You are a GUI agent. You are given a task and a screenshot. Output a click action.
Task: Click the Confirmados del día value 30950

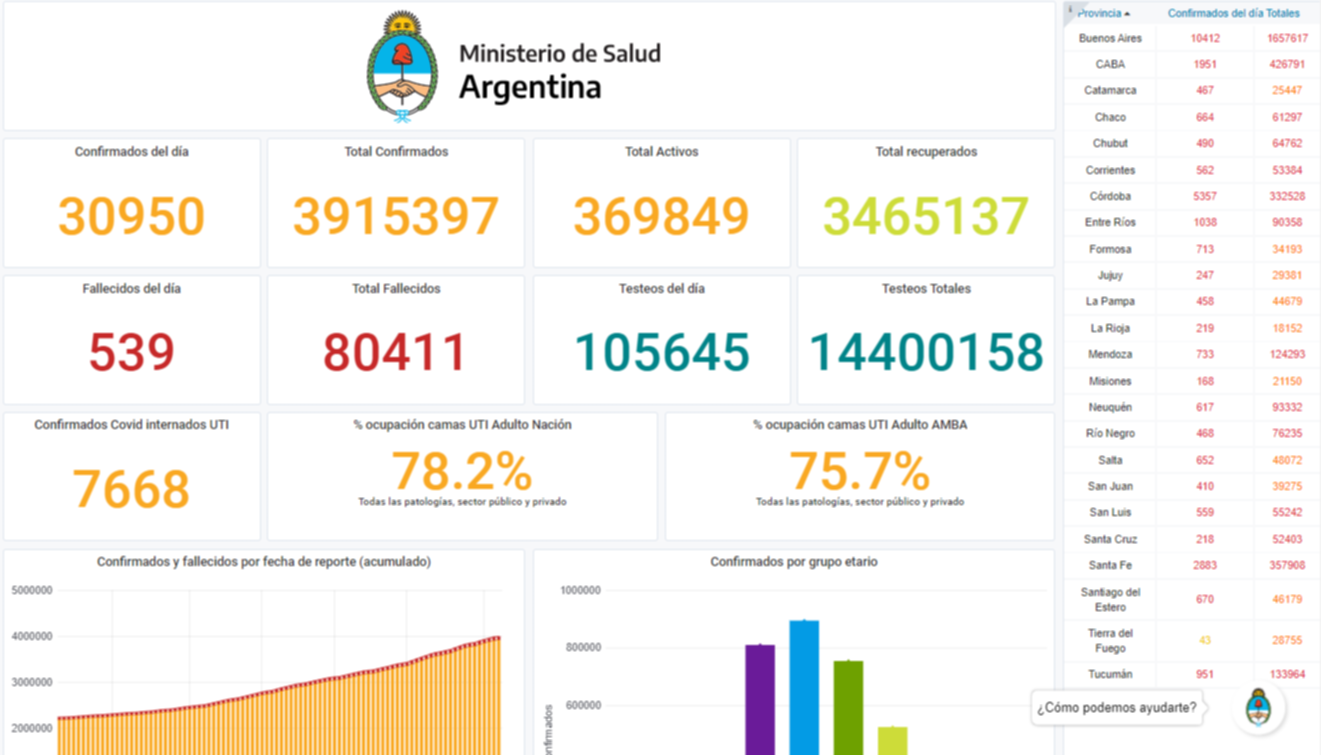tap(131, 216)
